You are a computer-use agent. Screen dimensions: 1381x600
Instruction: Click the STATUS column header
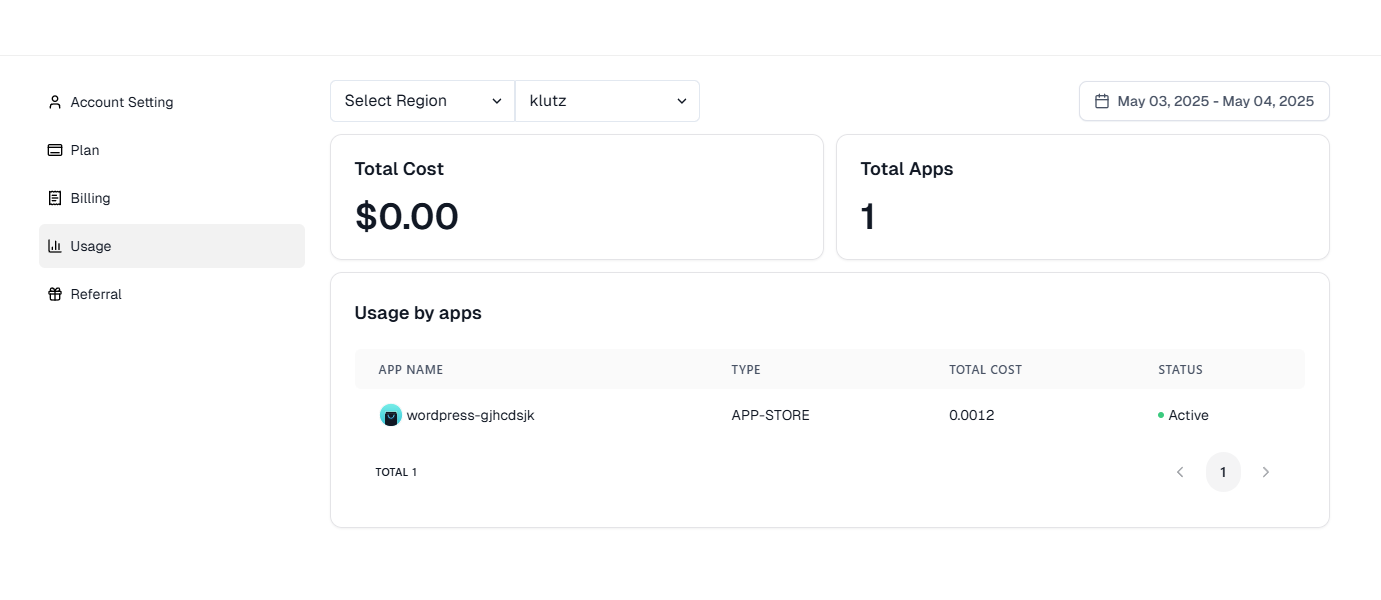(1181, 369)
